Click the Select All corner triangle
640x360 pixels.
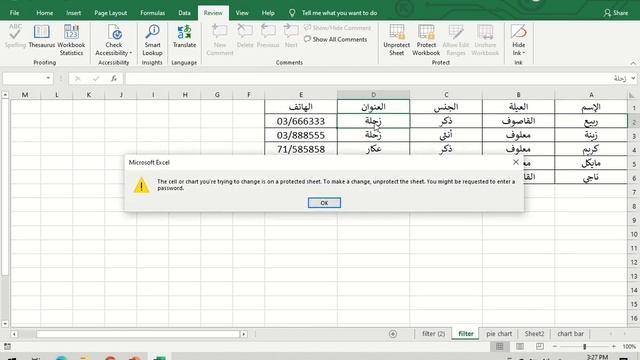(632, 95)
